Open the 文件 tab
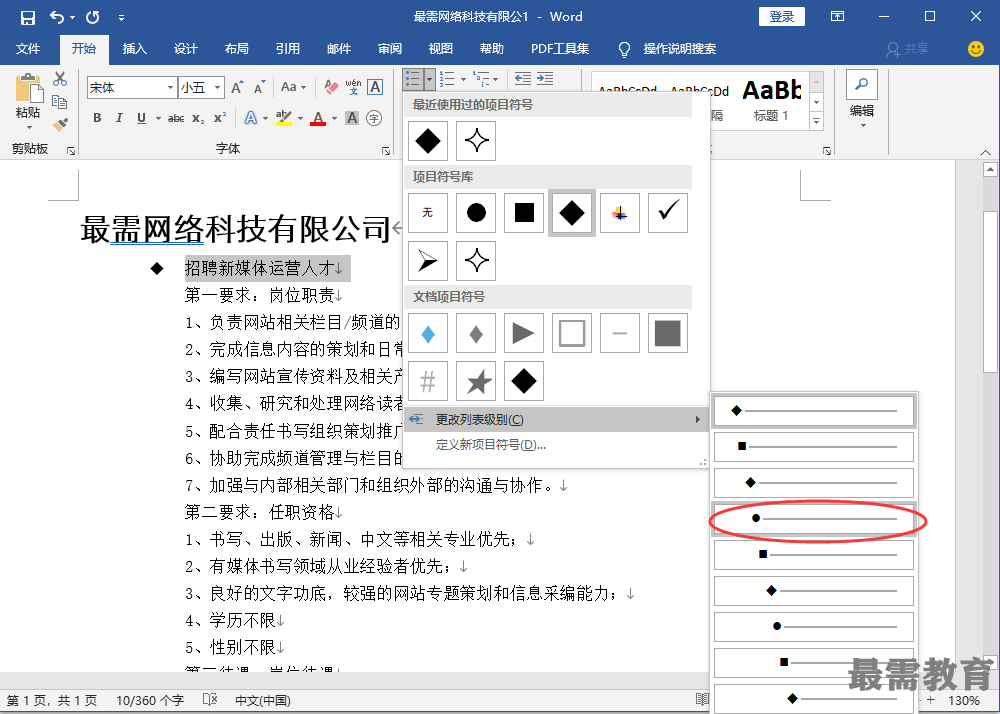Viewport: 1000px width, 714px height. tap(28, 49)
